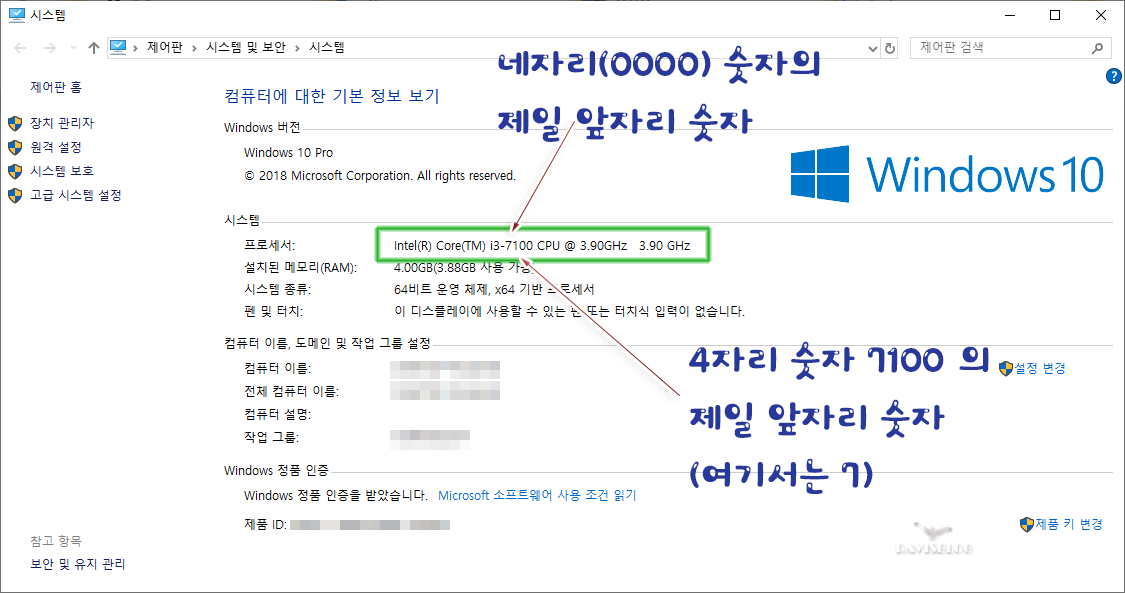Click the computer icon in the address bar

[x=118, y=47]
